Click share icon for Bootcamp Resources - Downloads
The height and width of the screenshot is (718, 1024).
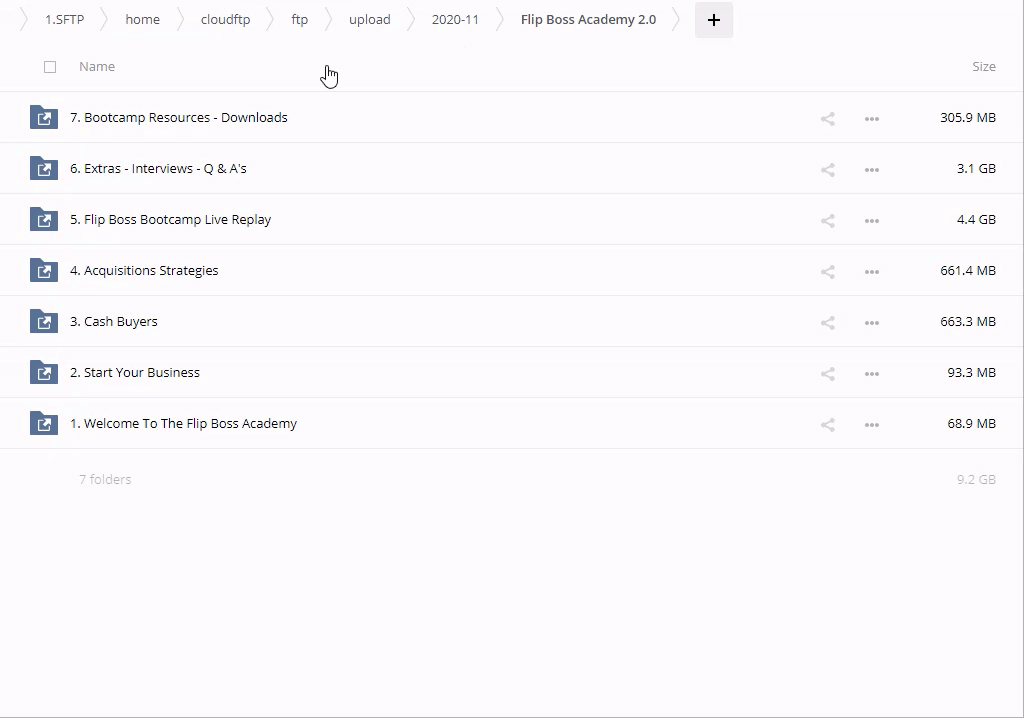(x=827, y=118)
